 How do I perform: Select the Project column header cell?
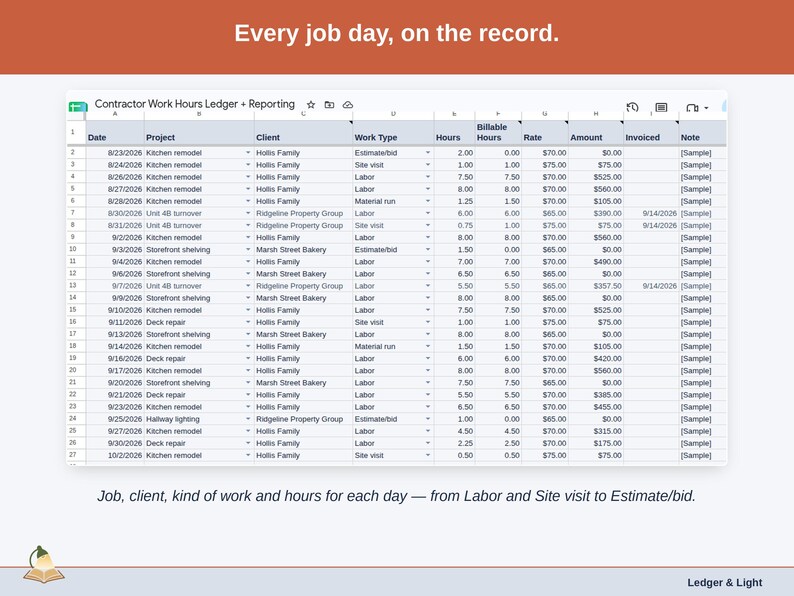tap(199, 133)
